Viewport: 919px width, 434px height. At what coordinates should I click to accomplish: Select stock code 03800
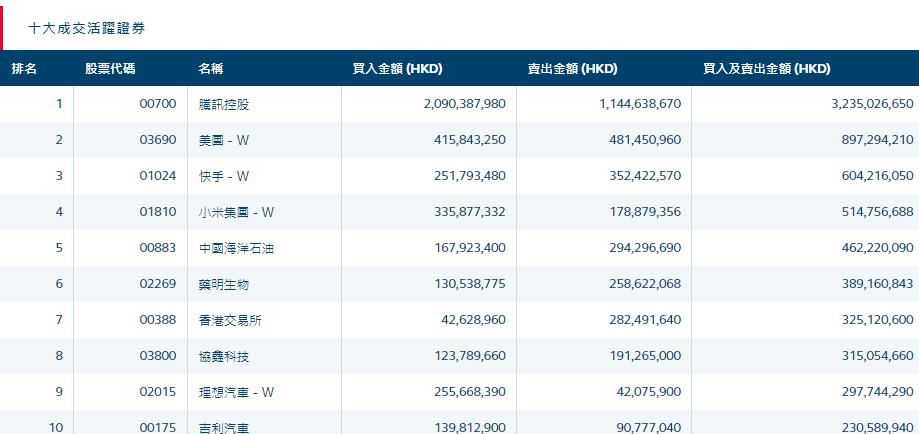click(x=158, y=356)
